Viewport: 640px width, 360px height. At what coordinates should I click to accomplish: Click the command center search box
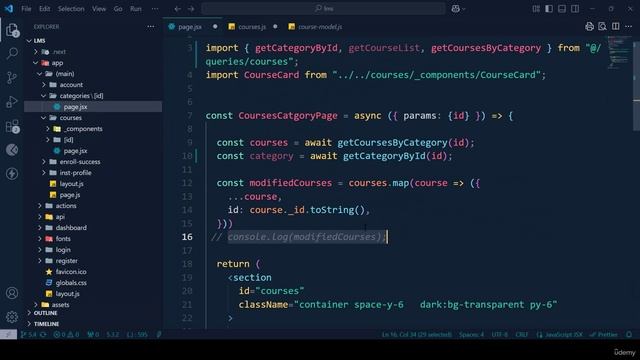[x=323, y=9]
